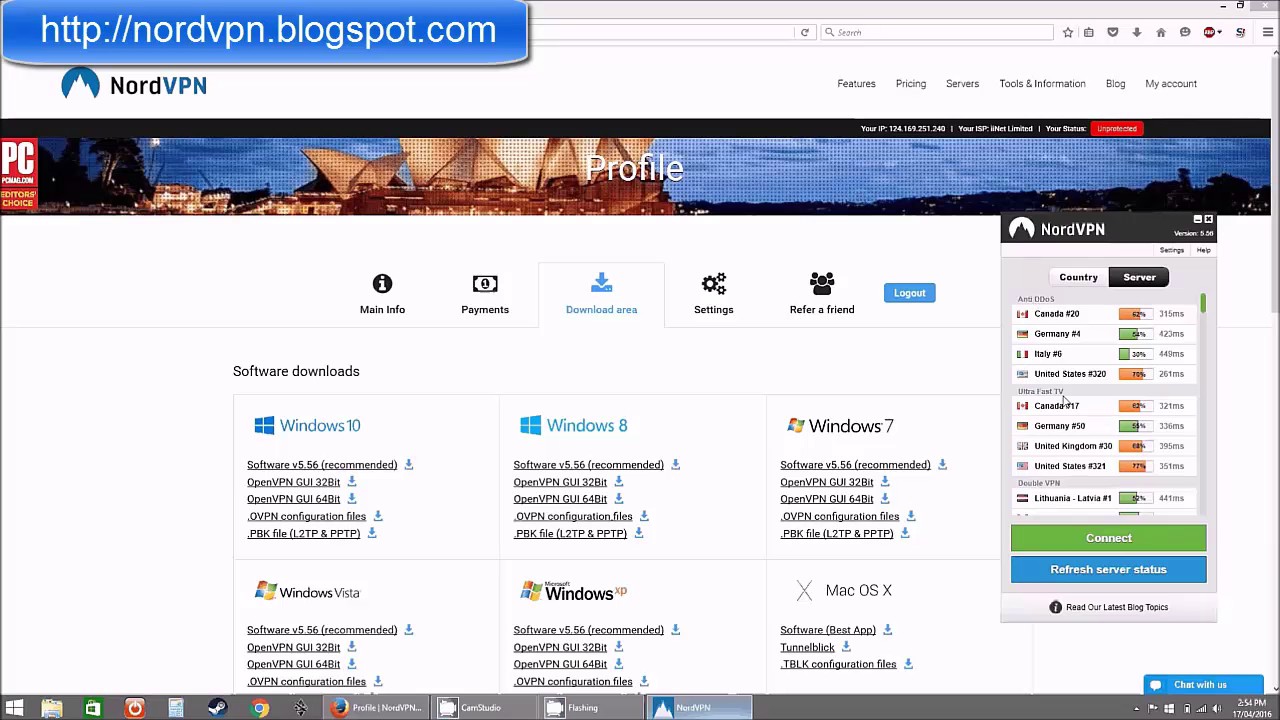Click download icon next to Windows 8 OpenVPN GUI 64Bit
The height and width of the screenshot is (720, 1280).
point(618,499)
